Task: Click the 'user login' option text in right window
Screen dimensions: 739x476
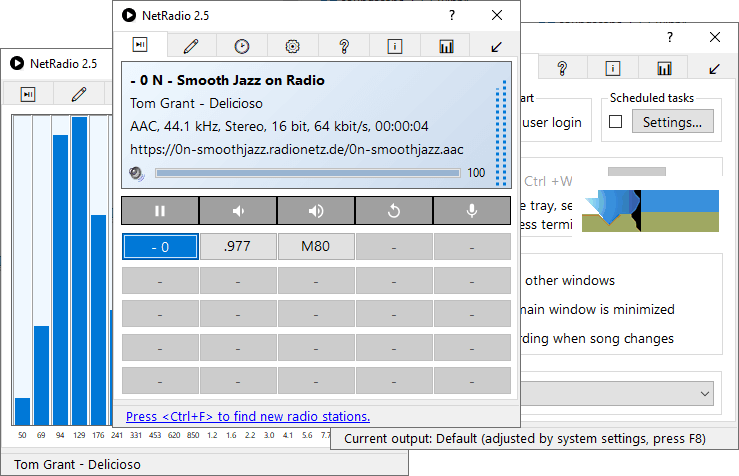Action: tap(551, 123)
